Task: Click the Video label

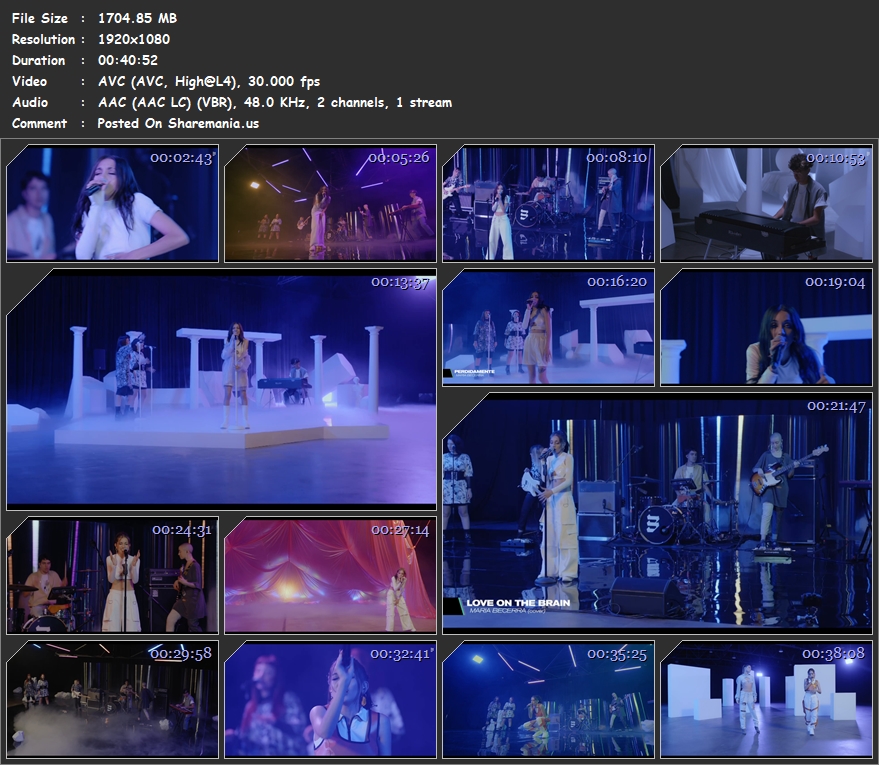Action: click(x=30, y=81)
